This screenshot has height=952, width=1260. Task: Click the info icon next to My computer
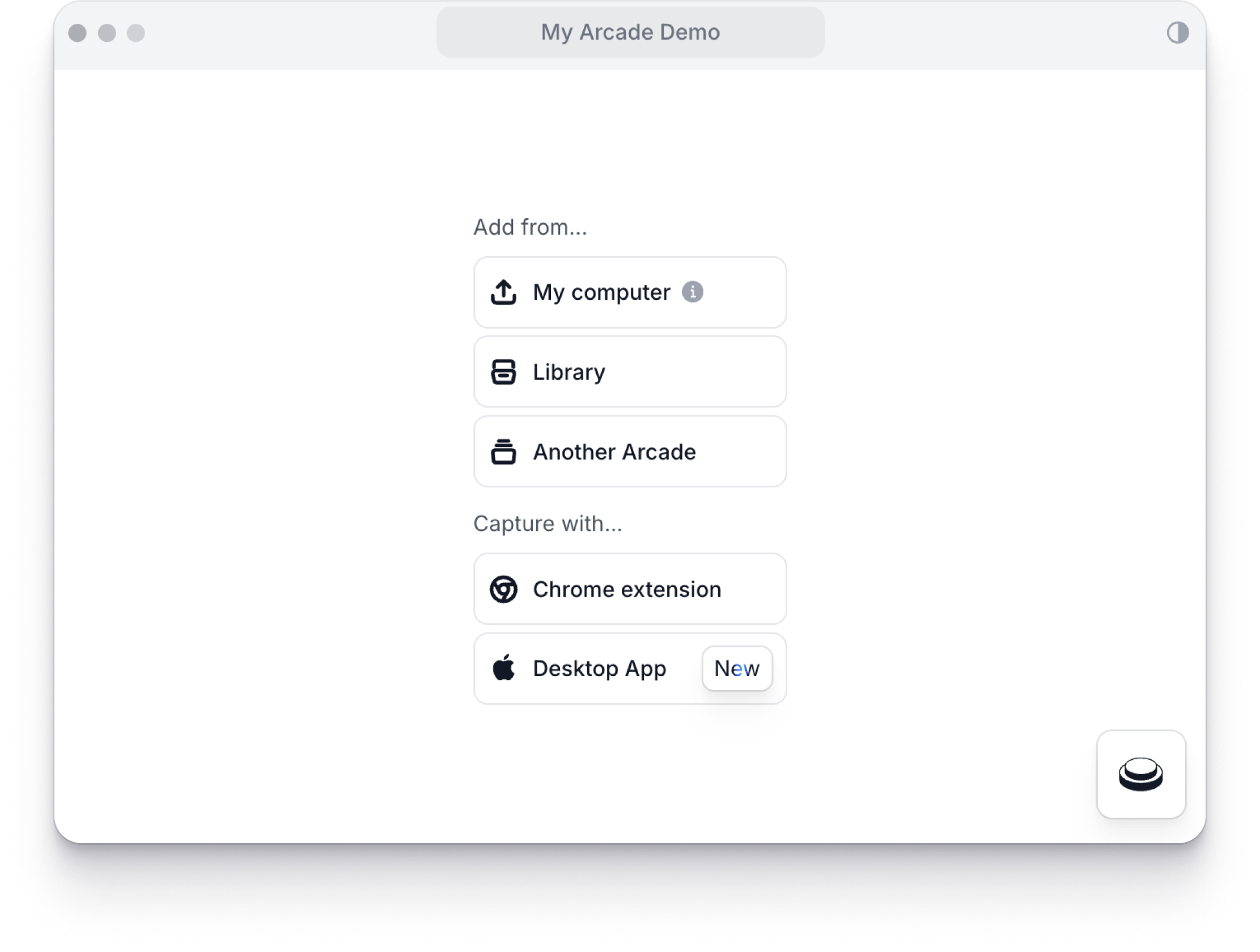(x=692, y=291)
